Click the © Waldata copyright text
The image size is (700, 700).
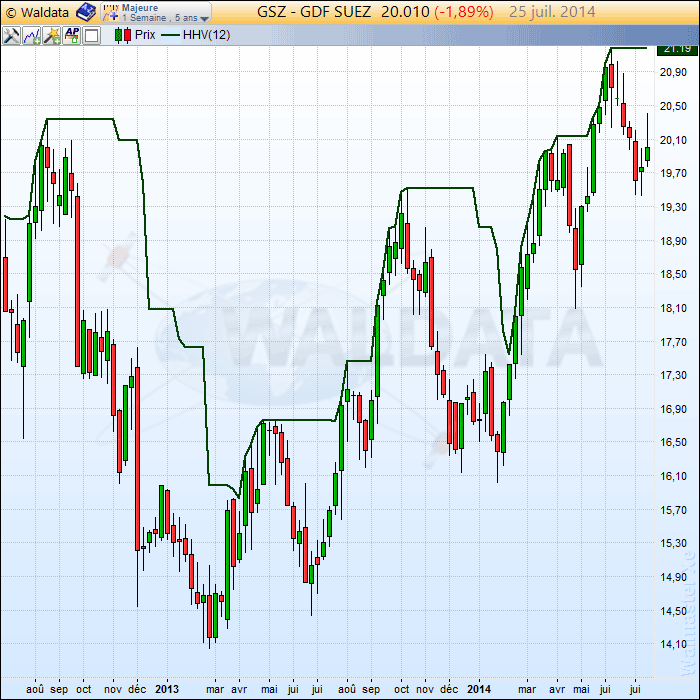(38, 12)
